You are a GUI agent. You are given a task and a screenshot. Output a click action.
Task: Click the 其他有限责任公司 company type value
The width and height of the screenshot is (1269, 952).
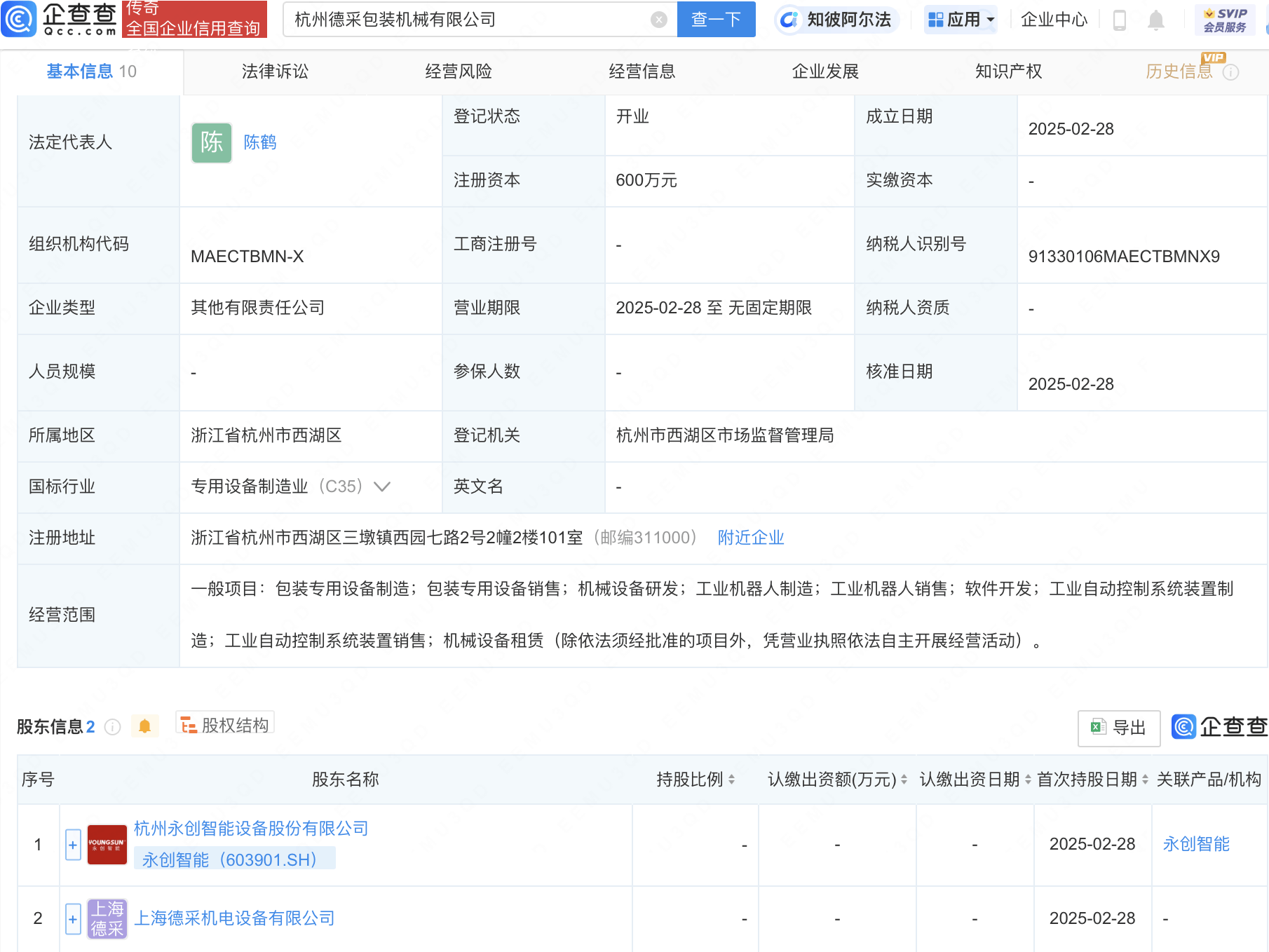258,308
